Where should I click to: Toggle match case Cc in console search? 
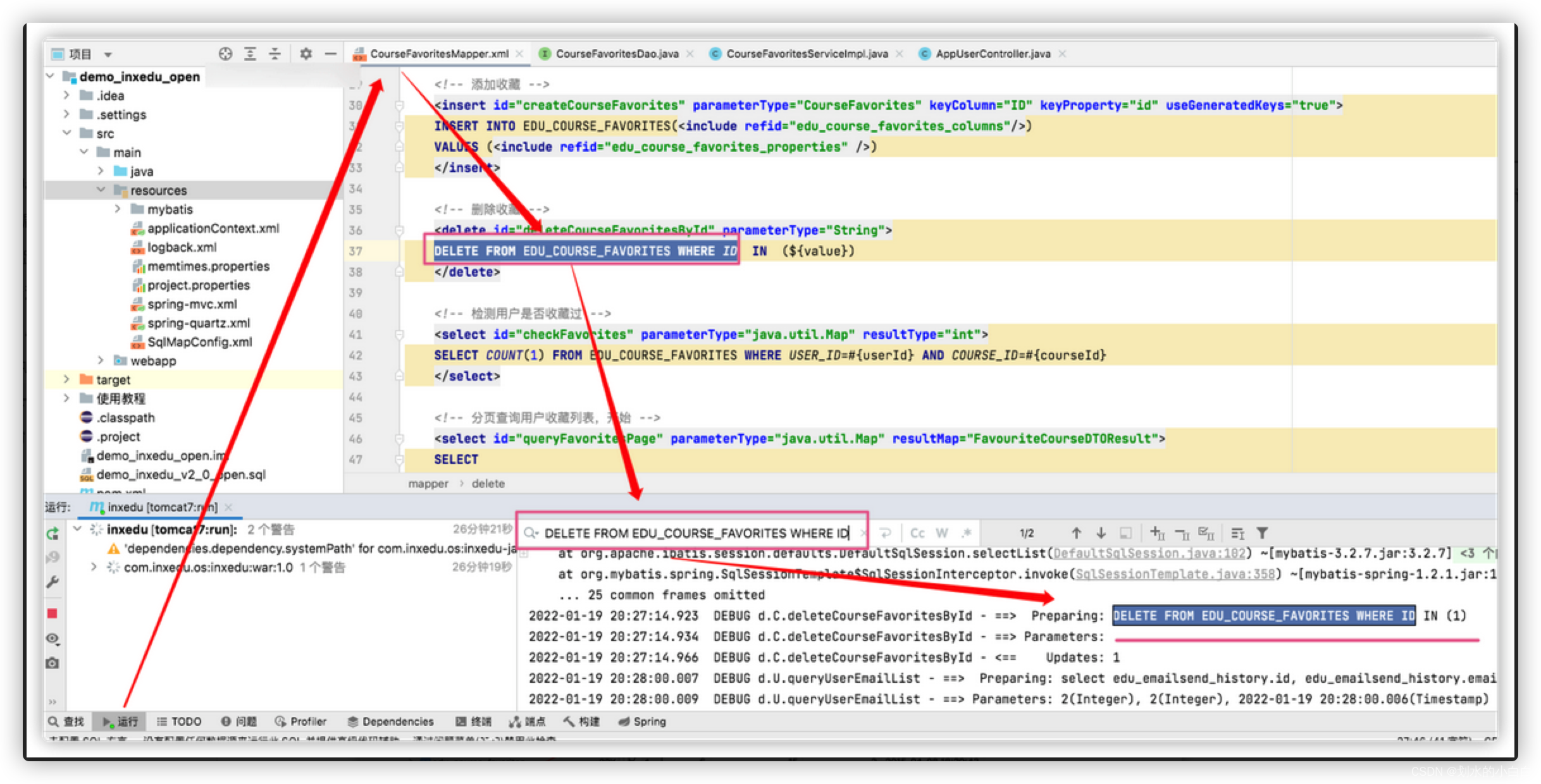point(917,533)
